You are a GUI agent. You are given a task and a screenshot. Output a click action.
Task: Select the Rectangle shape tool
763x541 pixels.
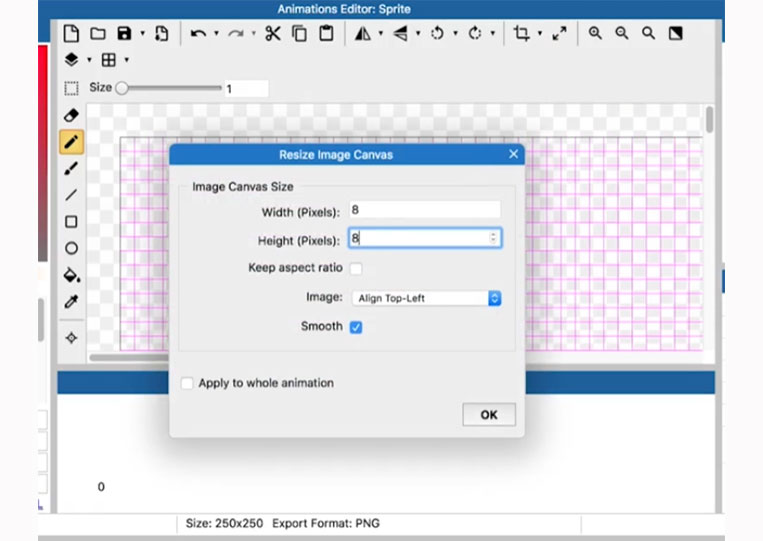coord(72,222)
